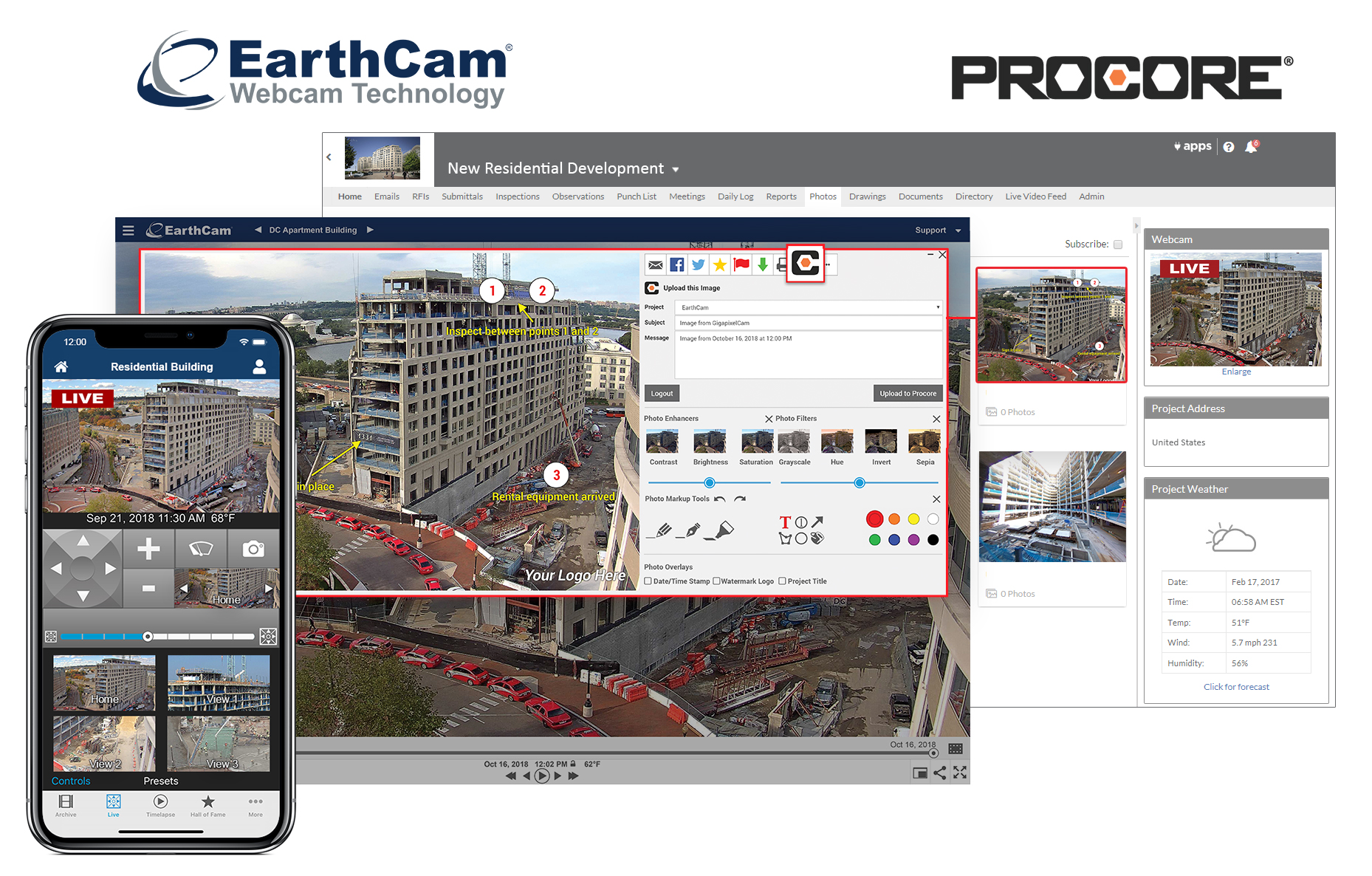Pick the orange color swatch
Screen dimensions: 1372x876
coord(894,519)
